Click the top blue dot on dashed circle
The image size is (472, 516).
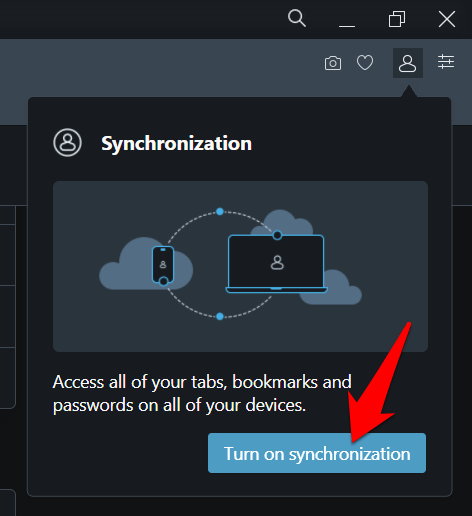pos(220,212)
